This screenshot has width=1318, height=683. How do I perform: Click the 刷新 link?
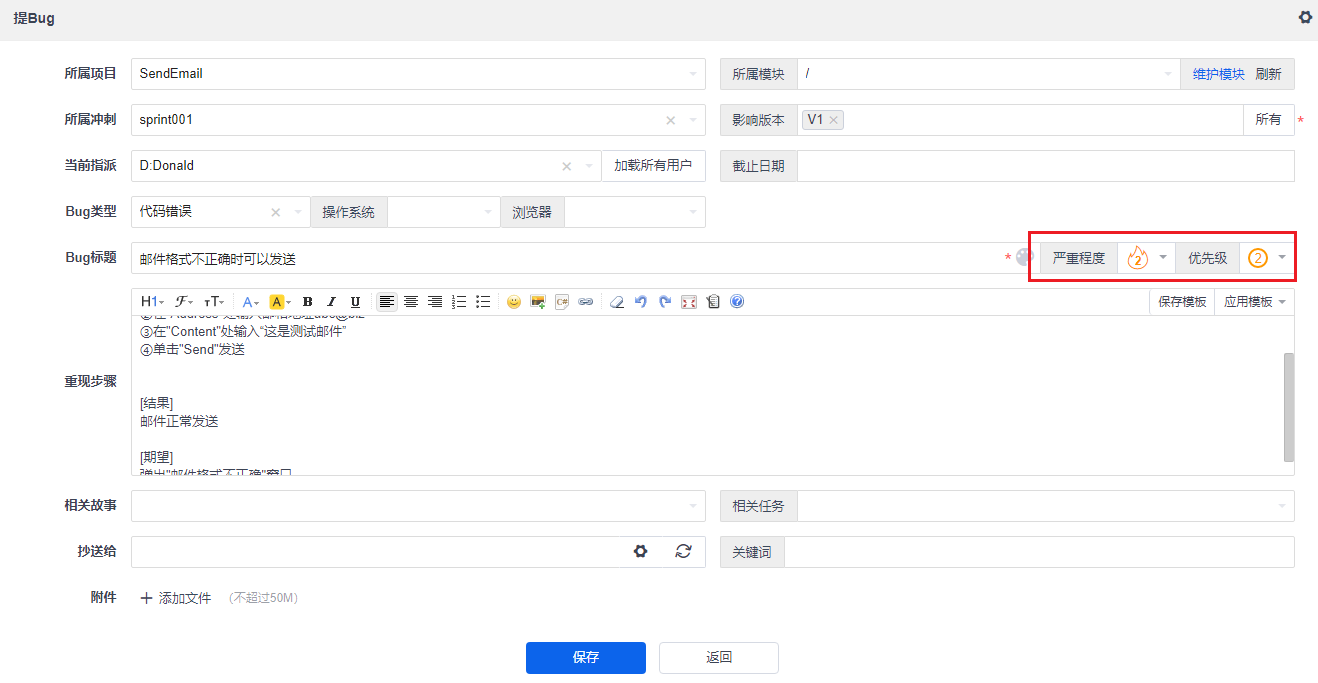[1268, 74]
